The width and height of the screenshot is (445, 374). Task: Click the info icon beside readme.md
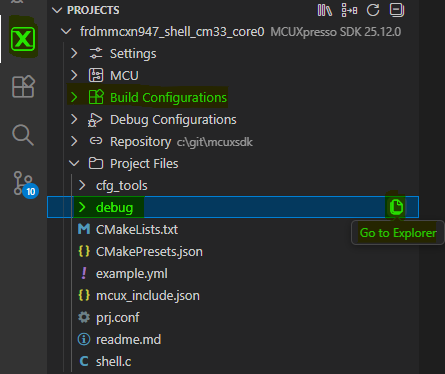[84, 339]
